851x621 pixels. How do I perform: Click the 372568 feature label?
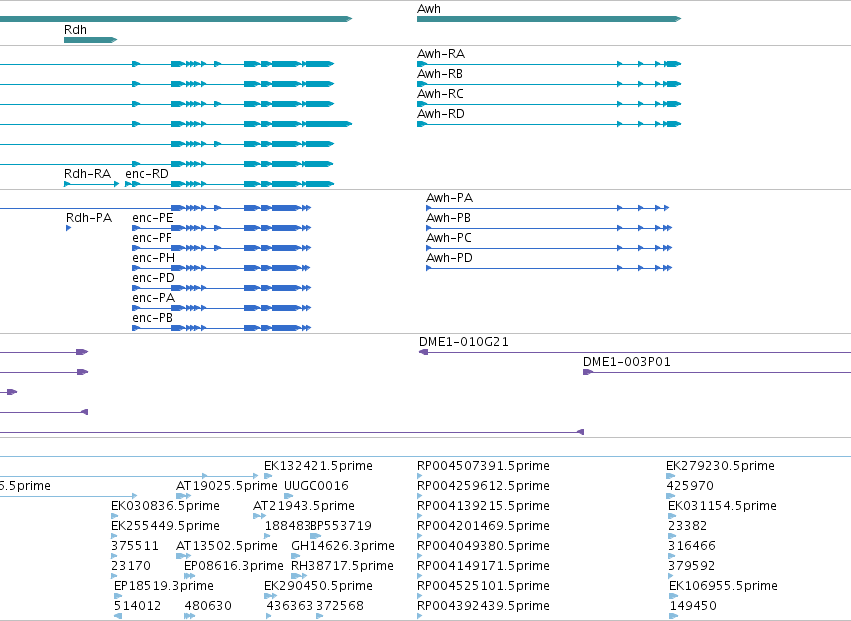[340, 606]
